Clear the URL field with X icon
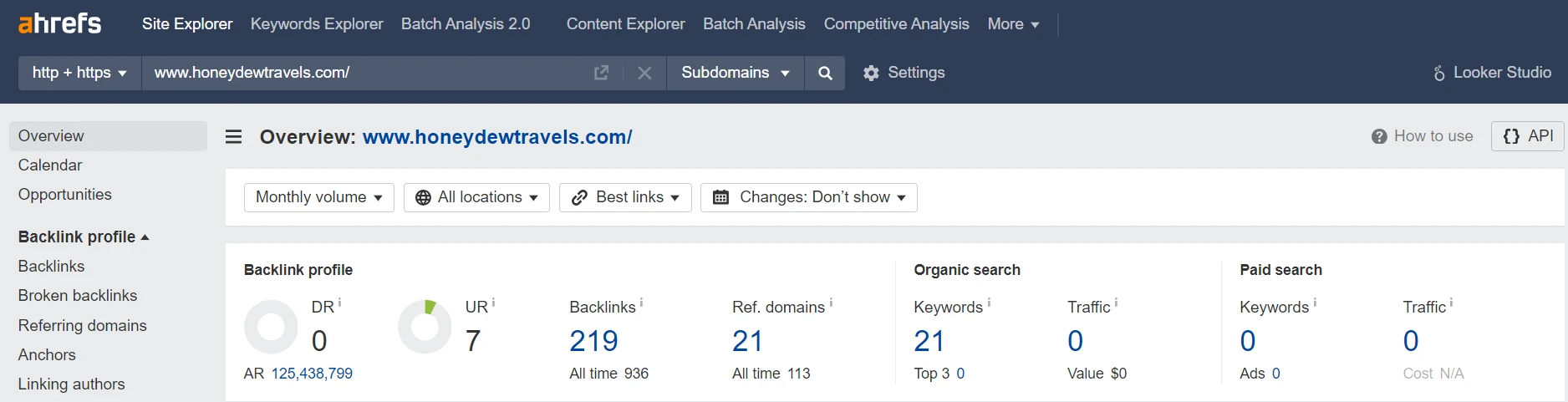 644,73
